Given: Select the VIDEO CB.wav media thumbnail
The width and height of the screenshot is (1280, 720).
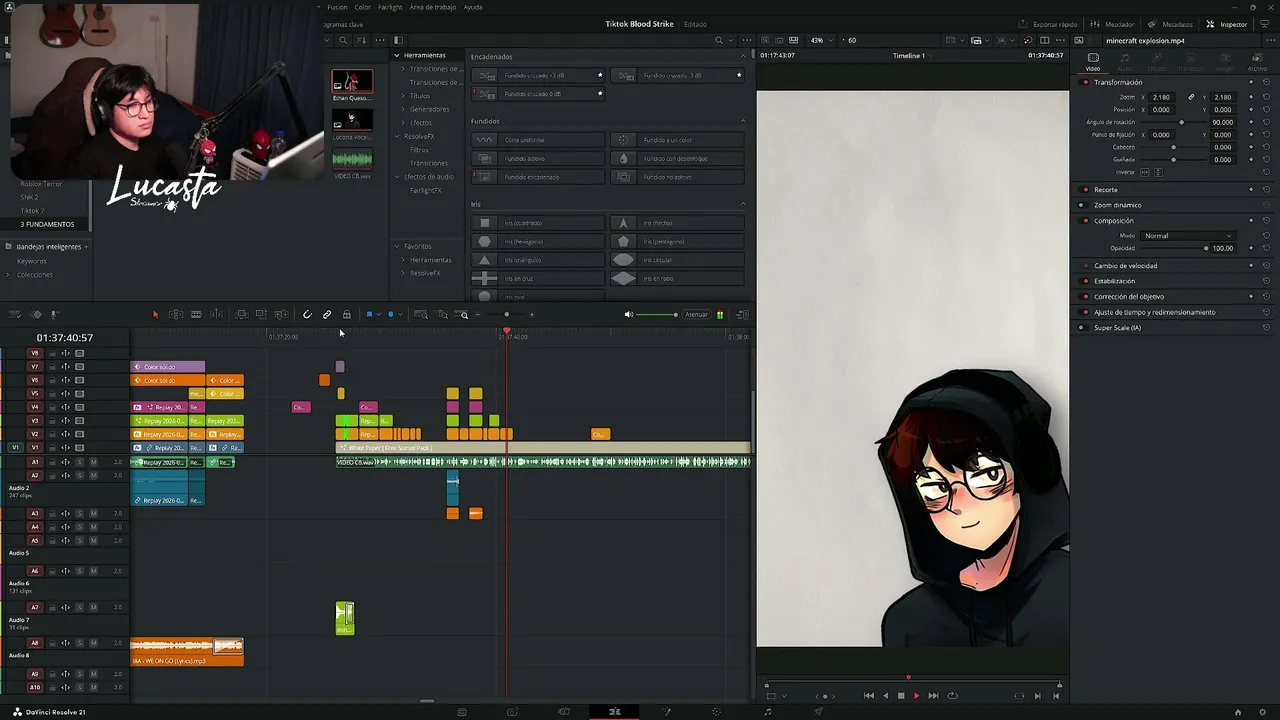Looking at the screenshot, I should pyautogui.click(x=352, y=159).
